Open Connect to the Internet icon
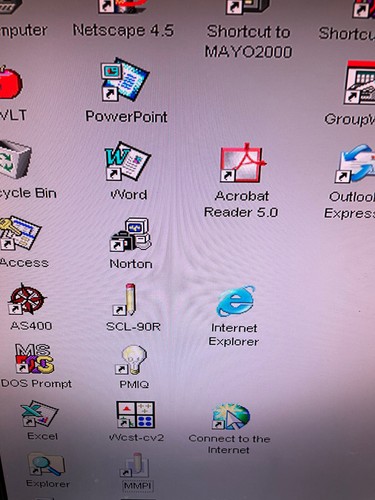Screen dimensions: 375x500 pos(231,417)
